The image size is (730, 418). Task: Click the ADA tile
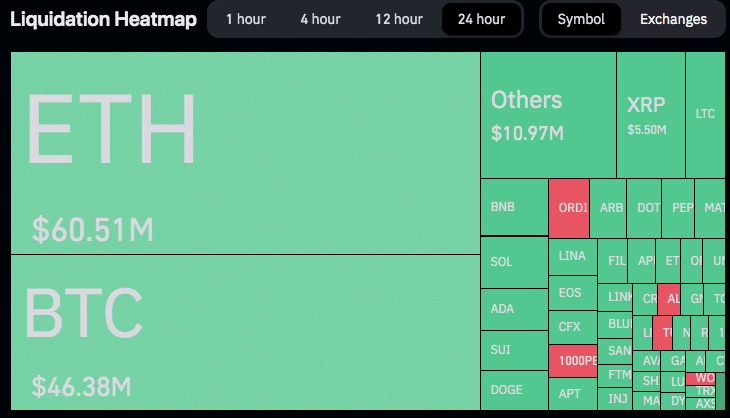(x=514, y=310)
